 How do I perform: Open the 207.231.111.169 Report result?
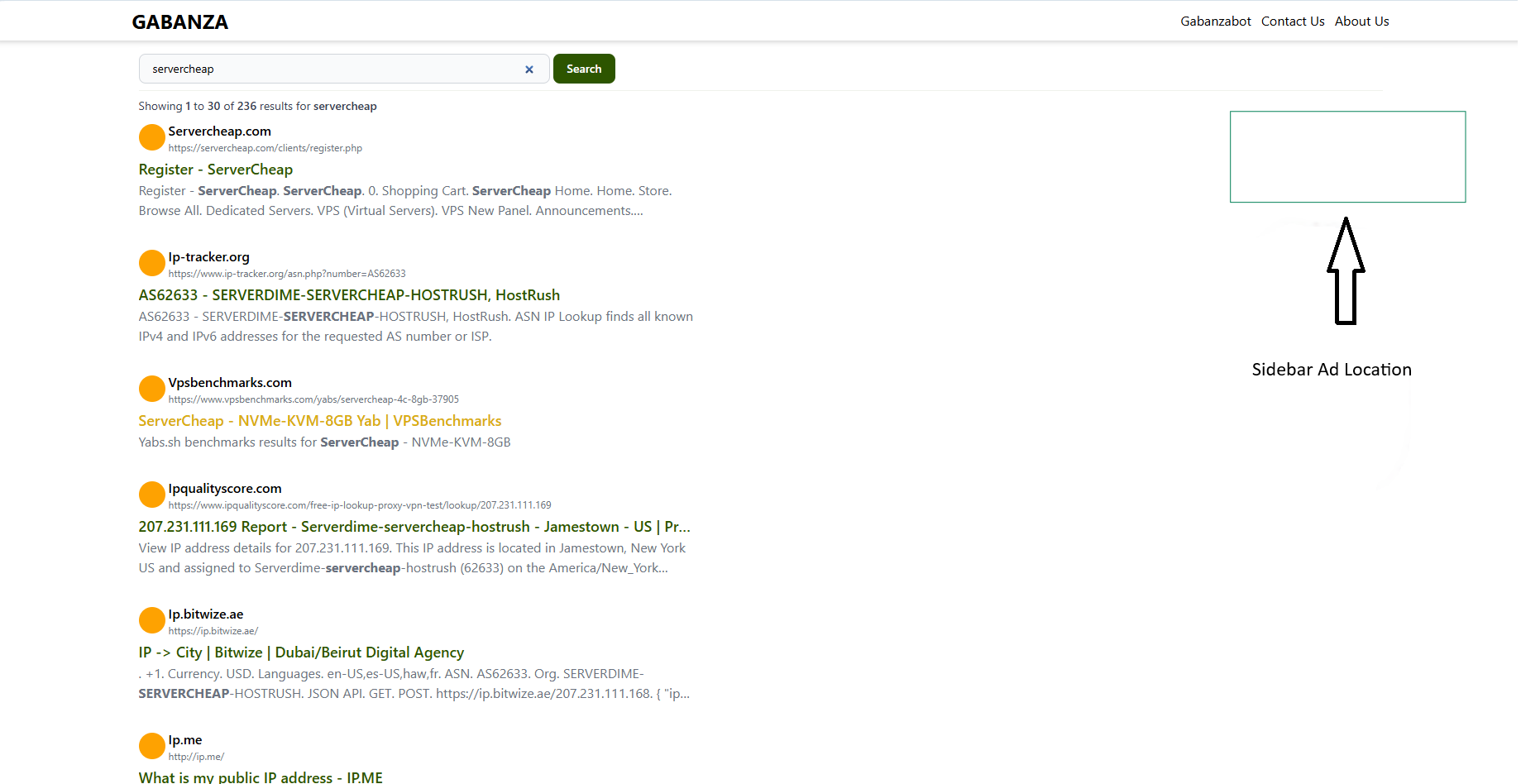click(414, 527)
